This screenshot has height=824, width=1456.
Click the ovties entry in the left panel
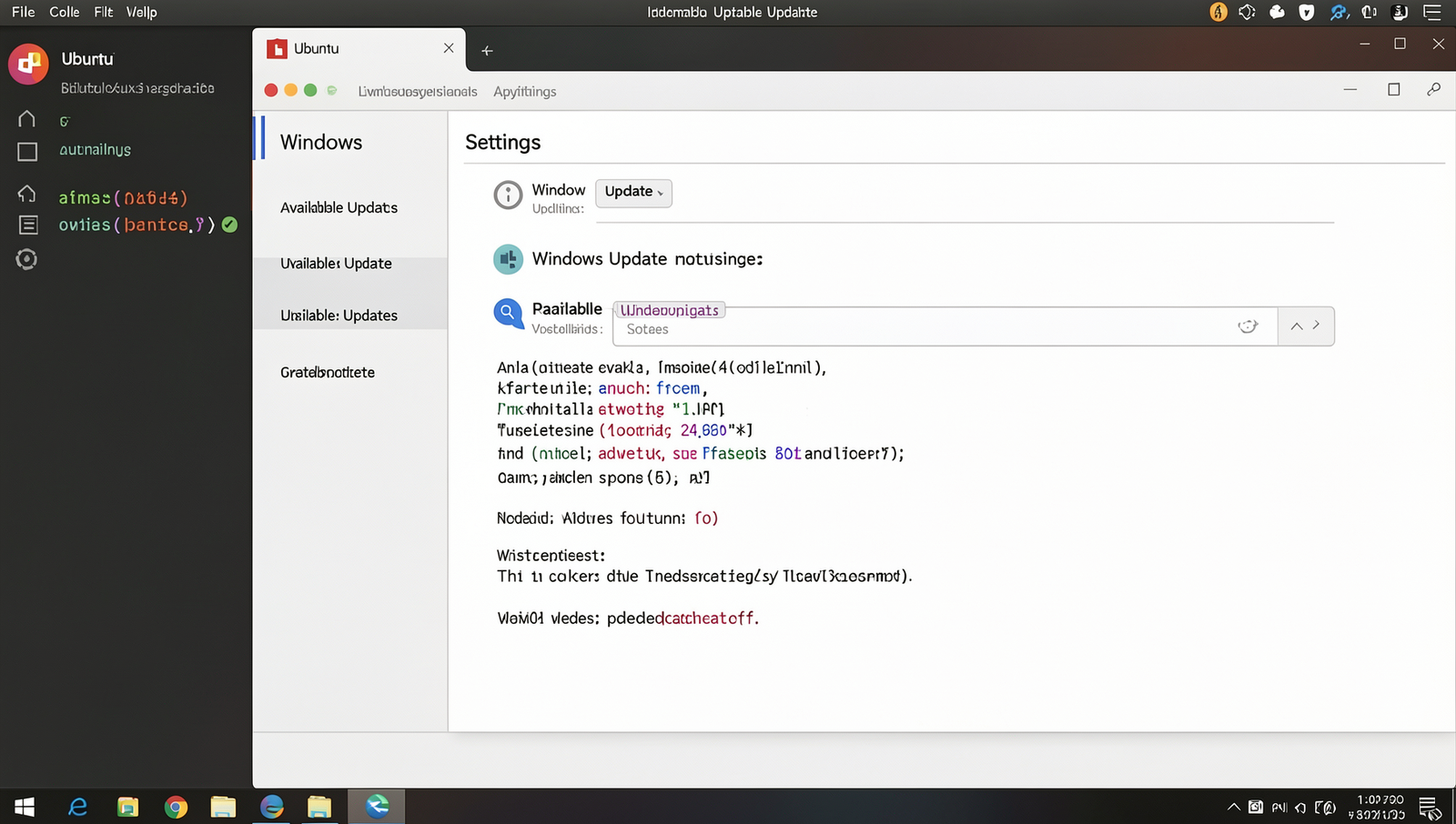136,225
